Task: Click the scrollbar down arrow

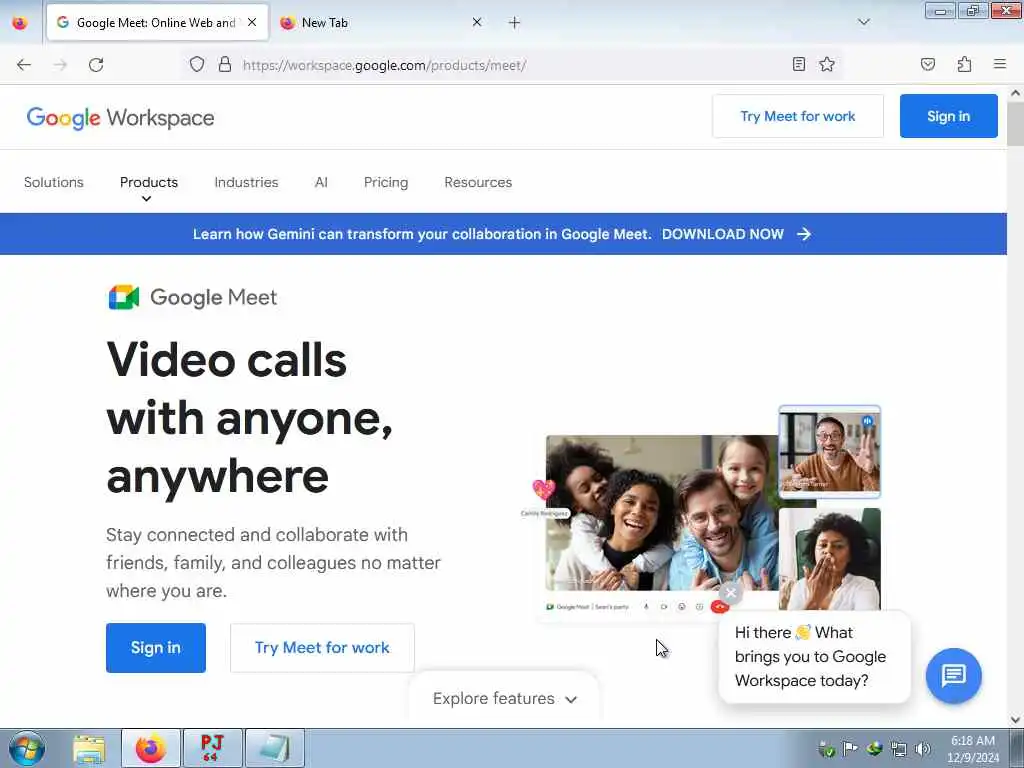Action: (1015, 720)
